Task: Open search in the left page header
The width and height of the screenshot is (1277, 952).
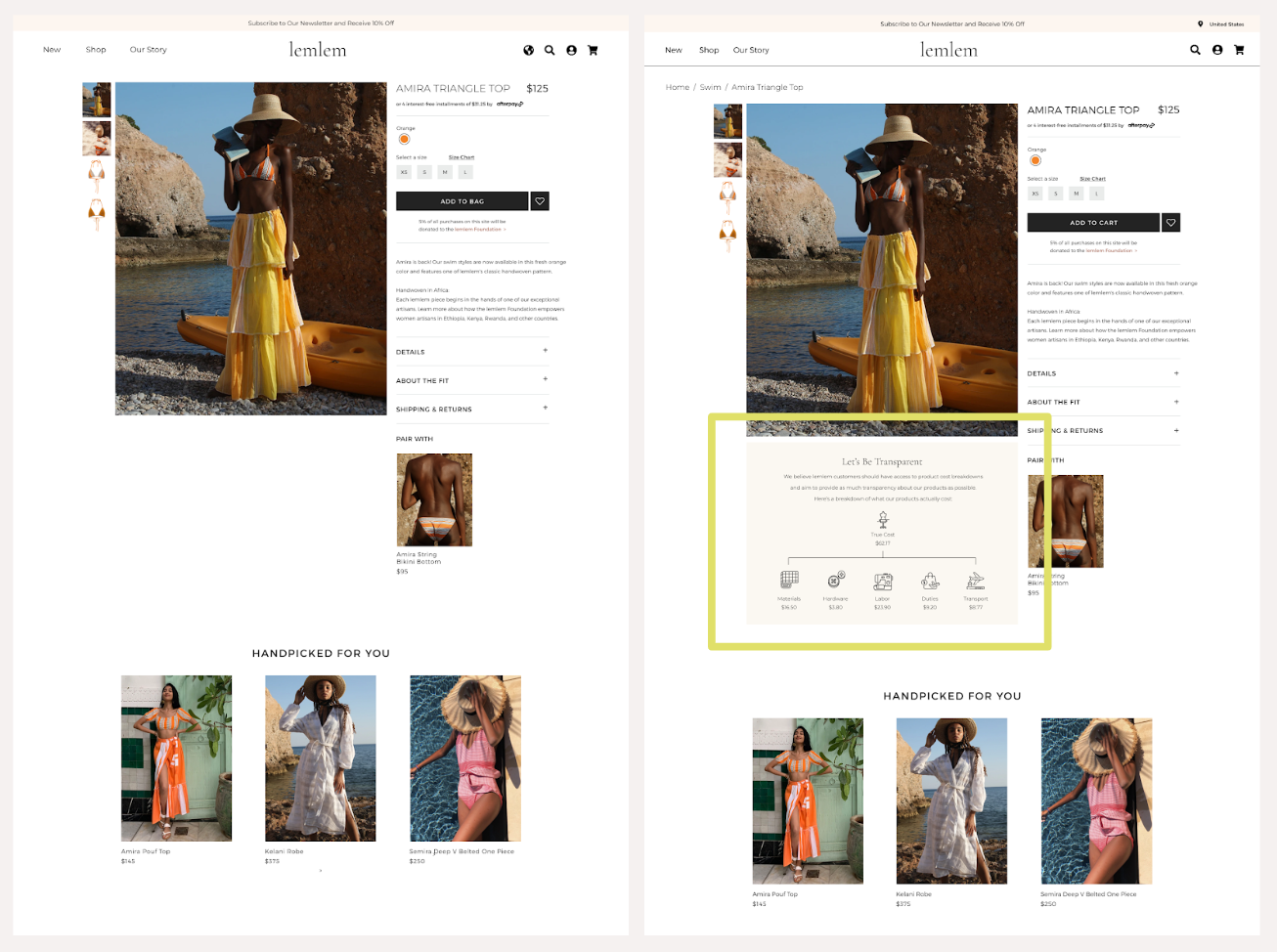Action: pos(550,50)
